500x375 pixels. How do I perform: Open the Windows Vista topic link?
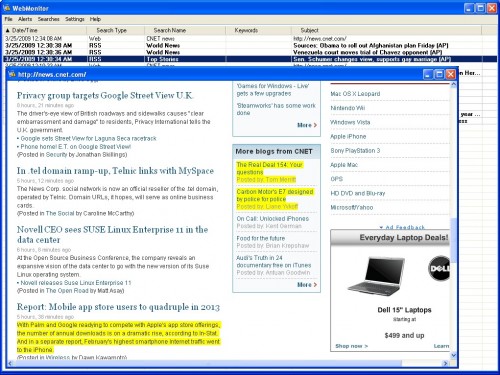[x=350, y=122]
